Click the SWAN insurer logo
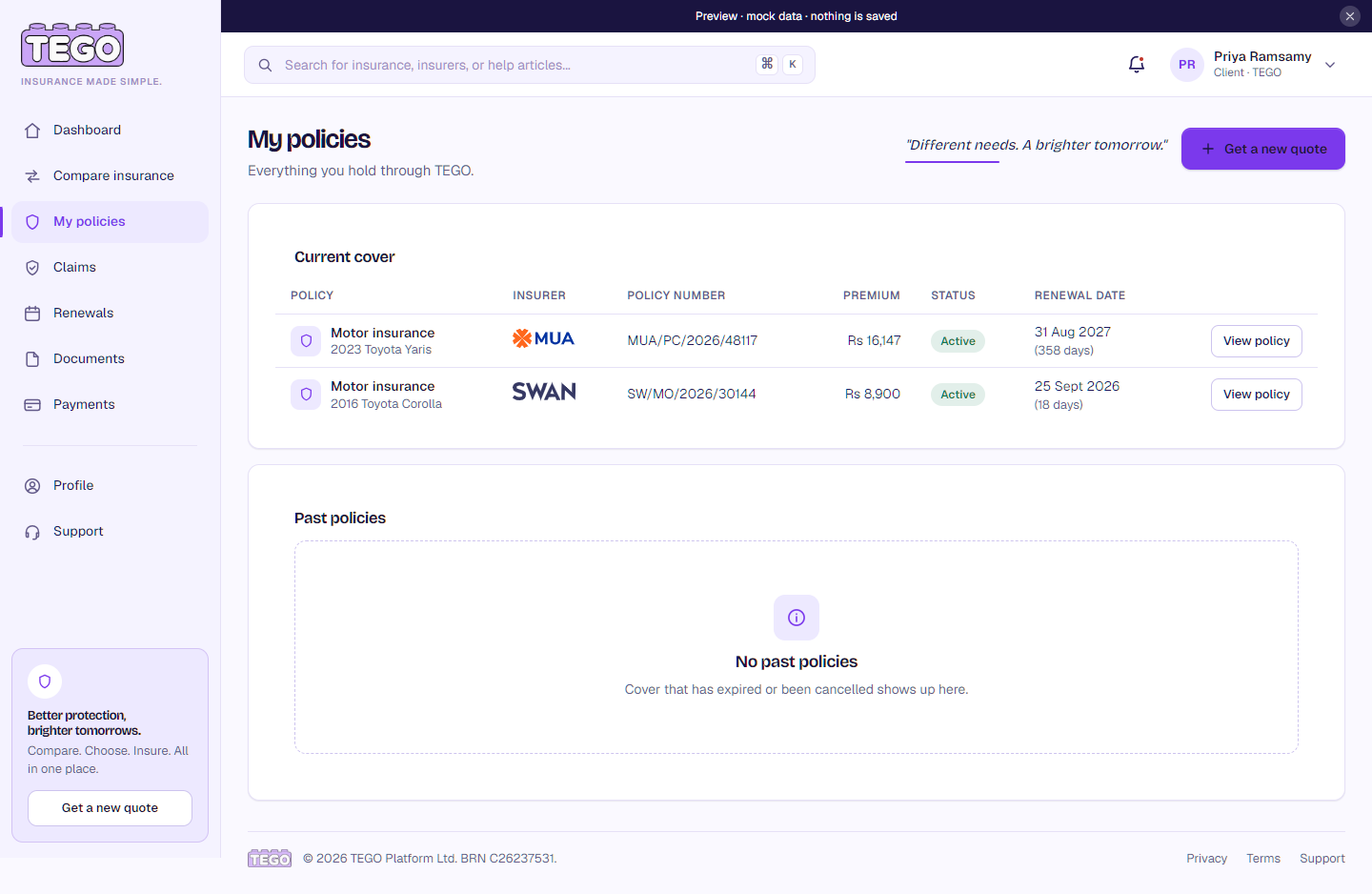 click(544, 392)
